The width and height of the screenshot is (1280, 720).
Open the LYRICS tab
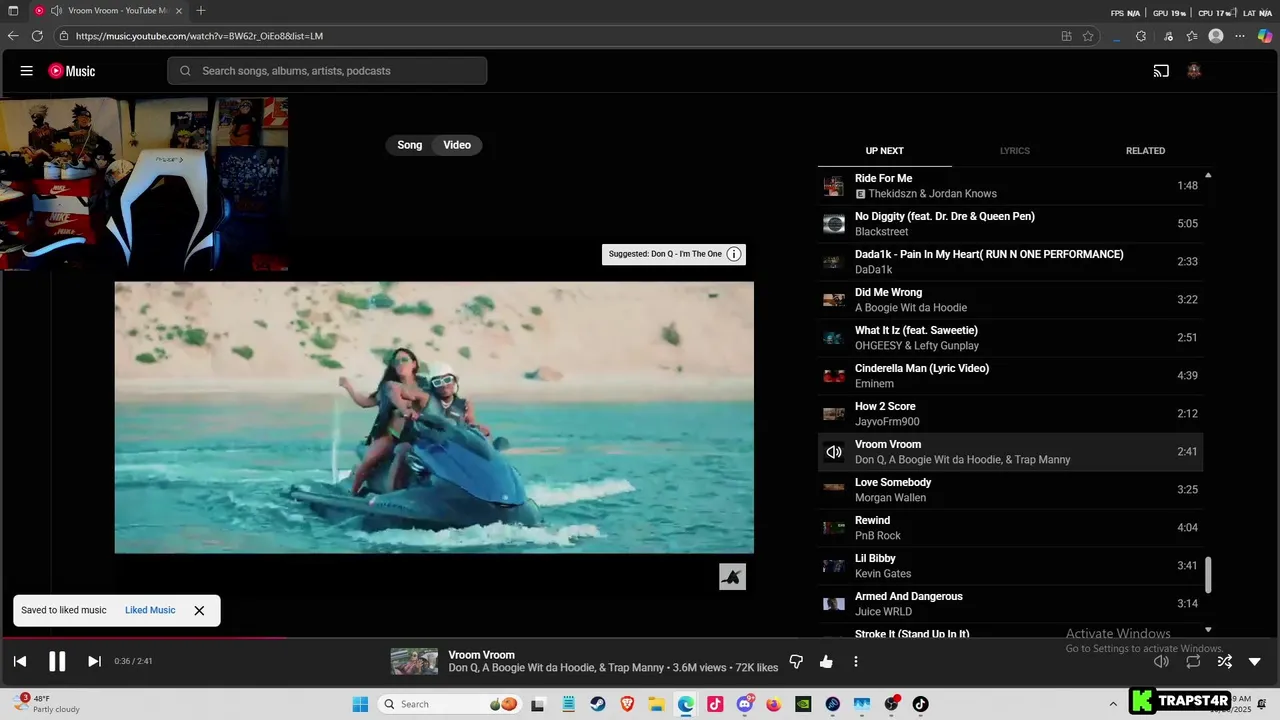[x=1014, y=151]
